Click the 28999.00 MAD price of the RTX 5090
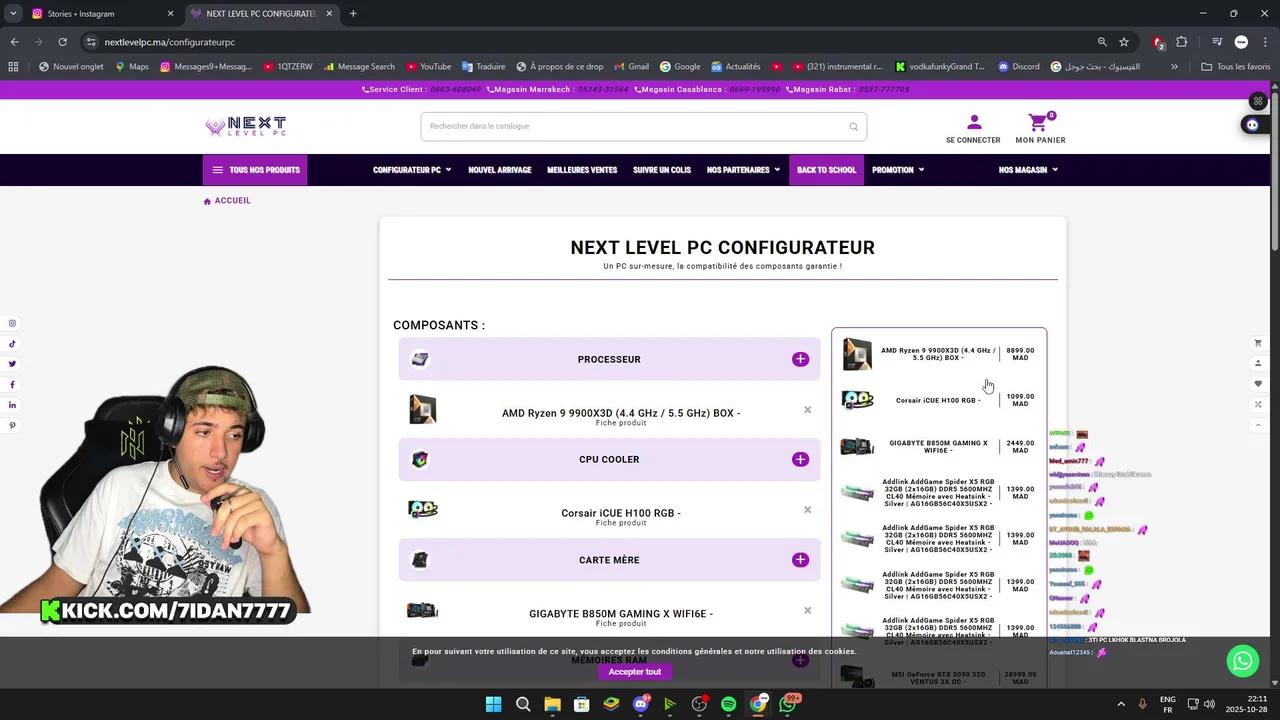Image resolution: width=1280 pixels, height=720 pixels. (x=1020, y=678)
